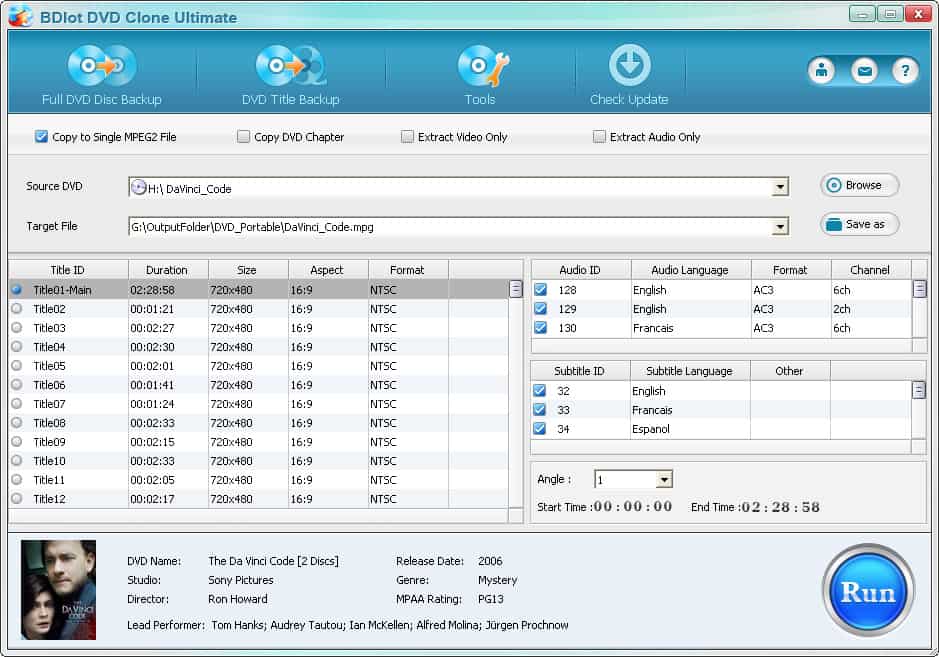
Task: Click the disc icon in Source DVD field
Action: [x=138, y=187]
